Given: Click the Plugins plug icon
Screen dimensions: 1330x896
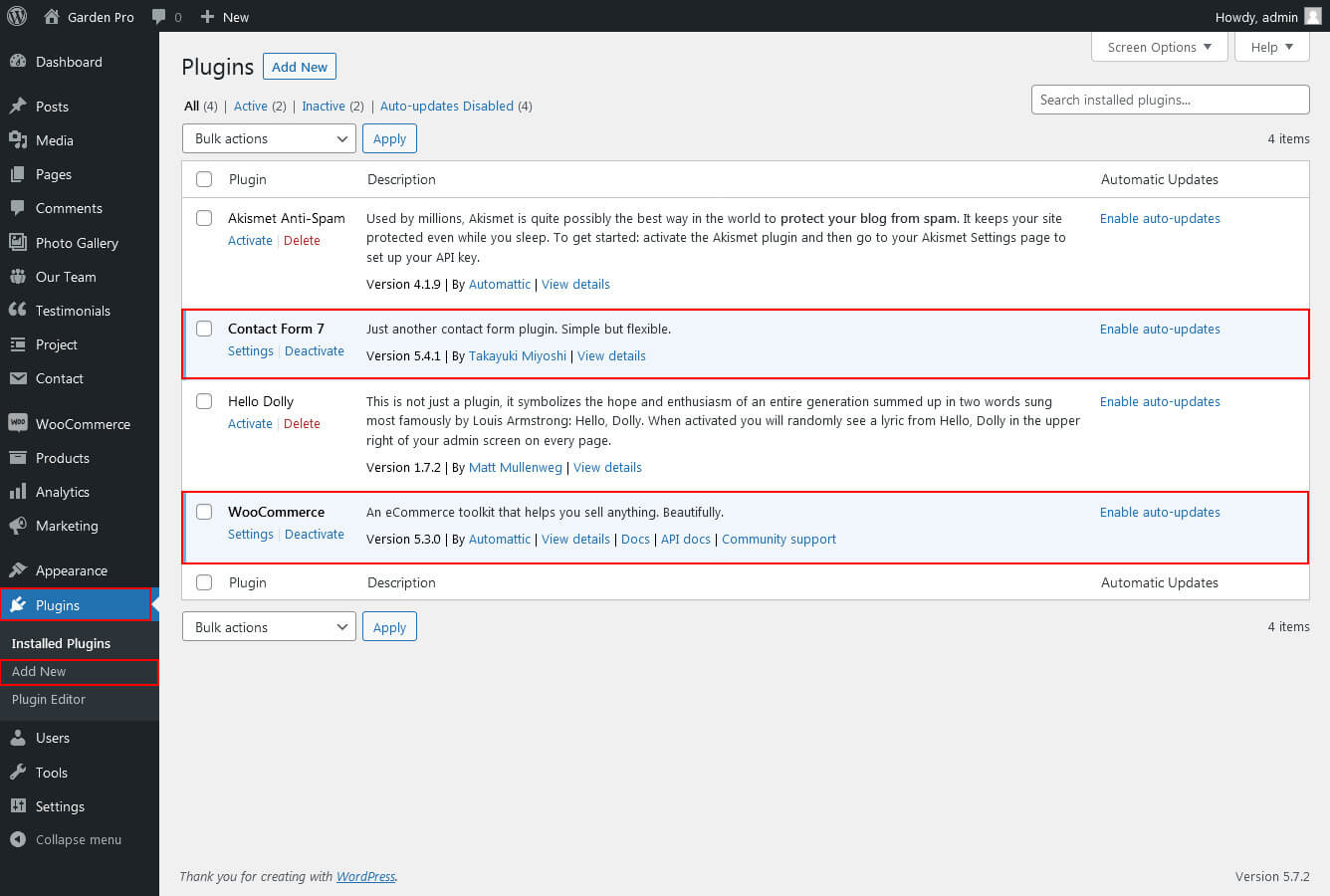Looking at the screenshot, I should (x=17, y=605).
